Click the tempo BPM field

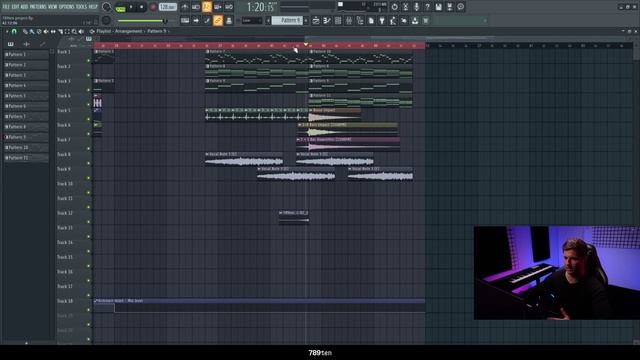[167, 7]
